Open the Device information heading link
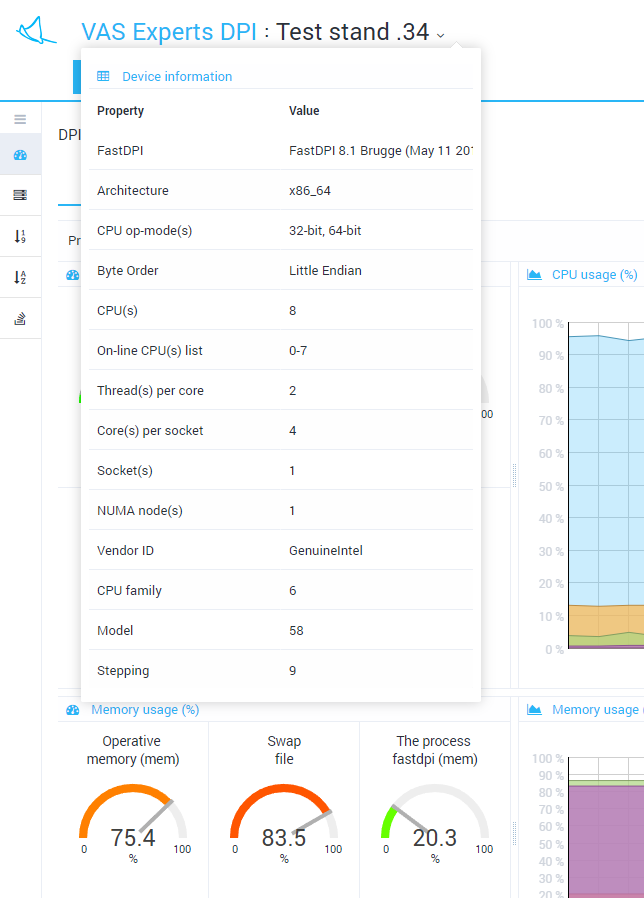Screen dimensions: 644x898 (177, 76)
